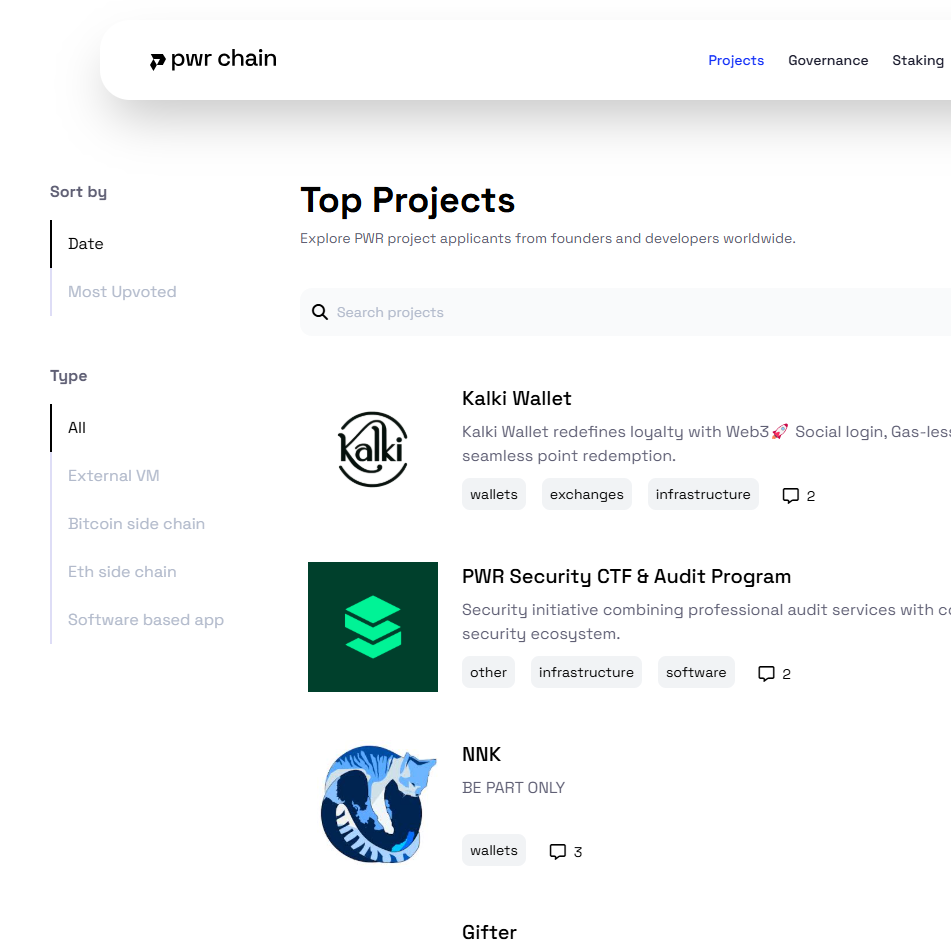Open Kalki Wallet comments icon
Image resolution: width=951 pixels, height=942 pixels.
click(791, 496)
